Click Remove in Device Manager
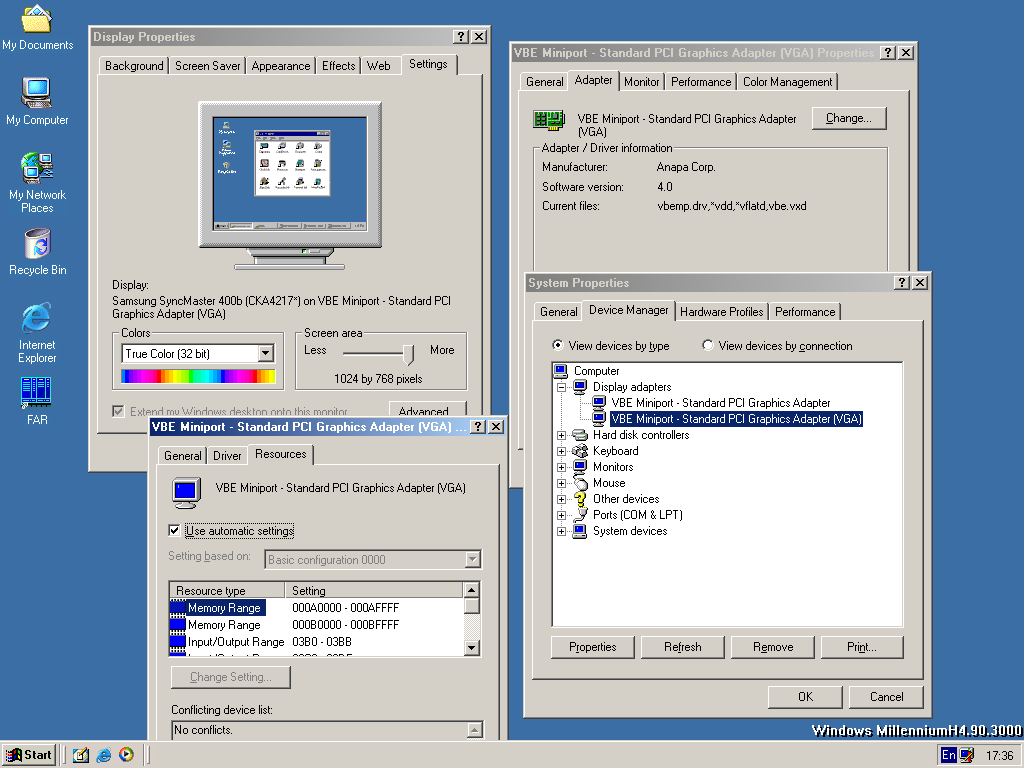 (773, 647)
